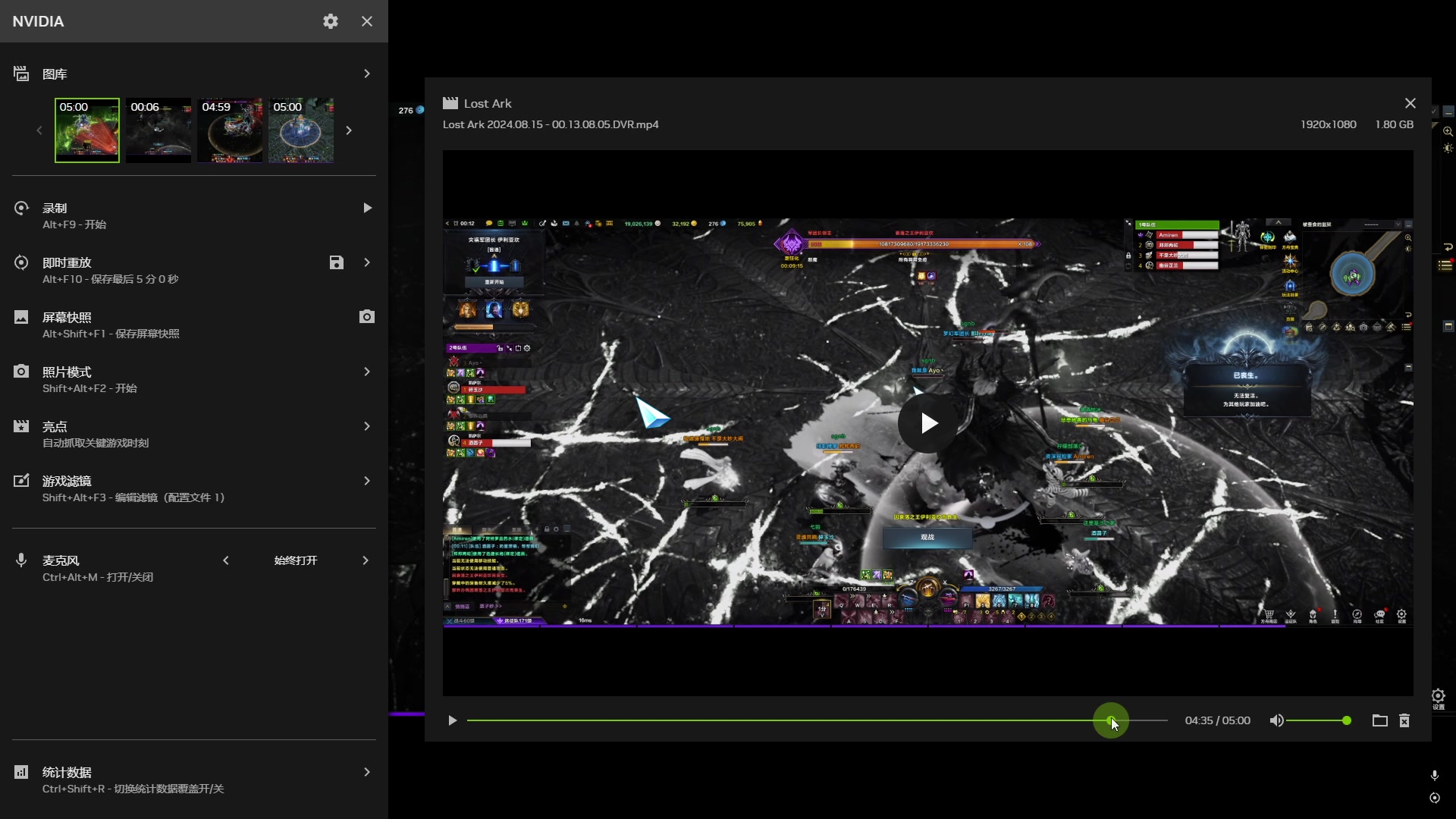Screen dimensions: 1456x819
Task: Close the NVIDIA overlay panel
Action: tap(367, 21)
